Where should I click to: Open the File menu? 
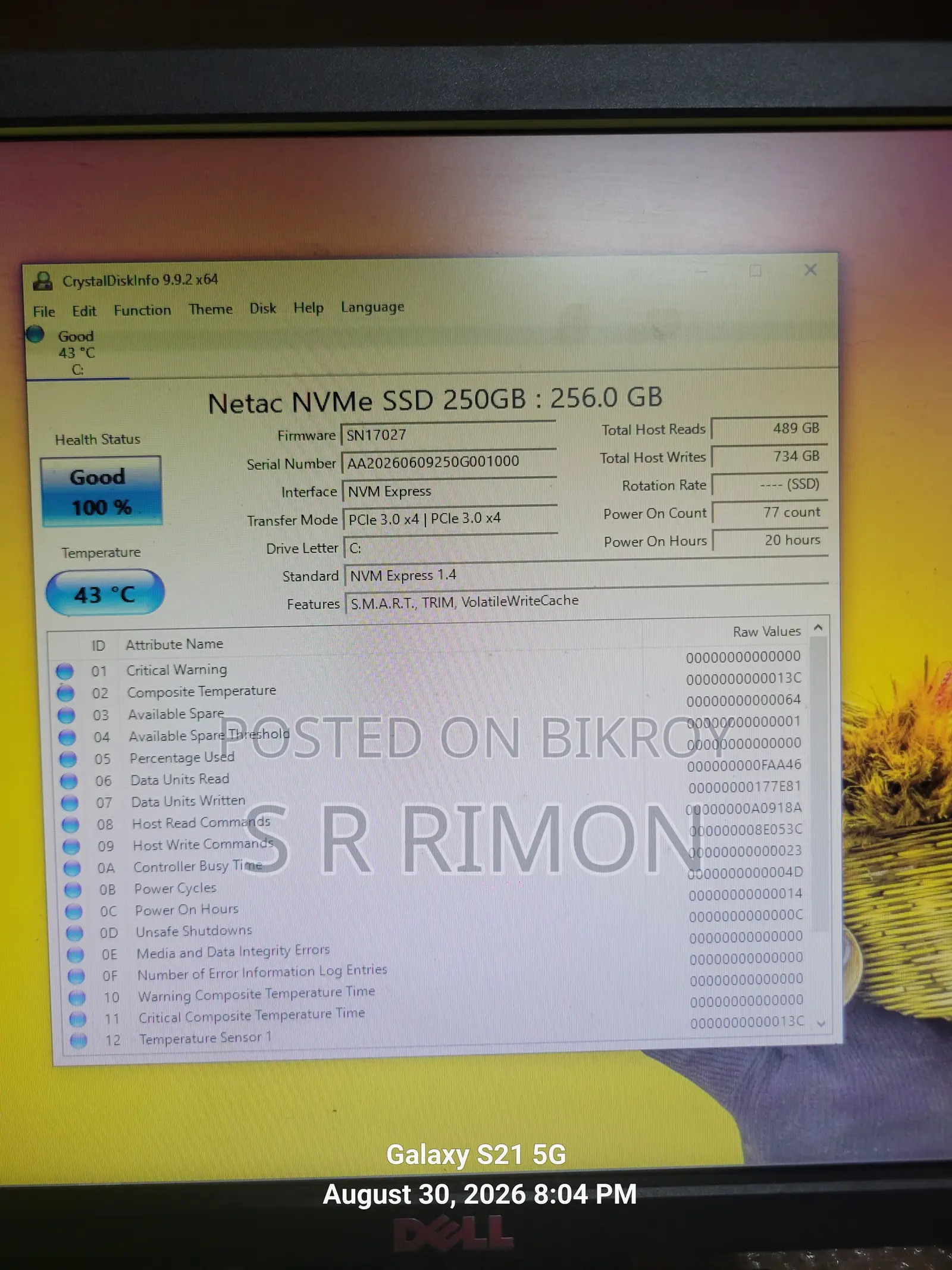point(44,311)
